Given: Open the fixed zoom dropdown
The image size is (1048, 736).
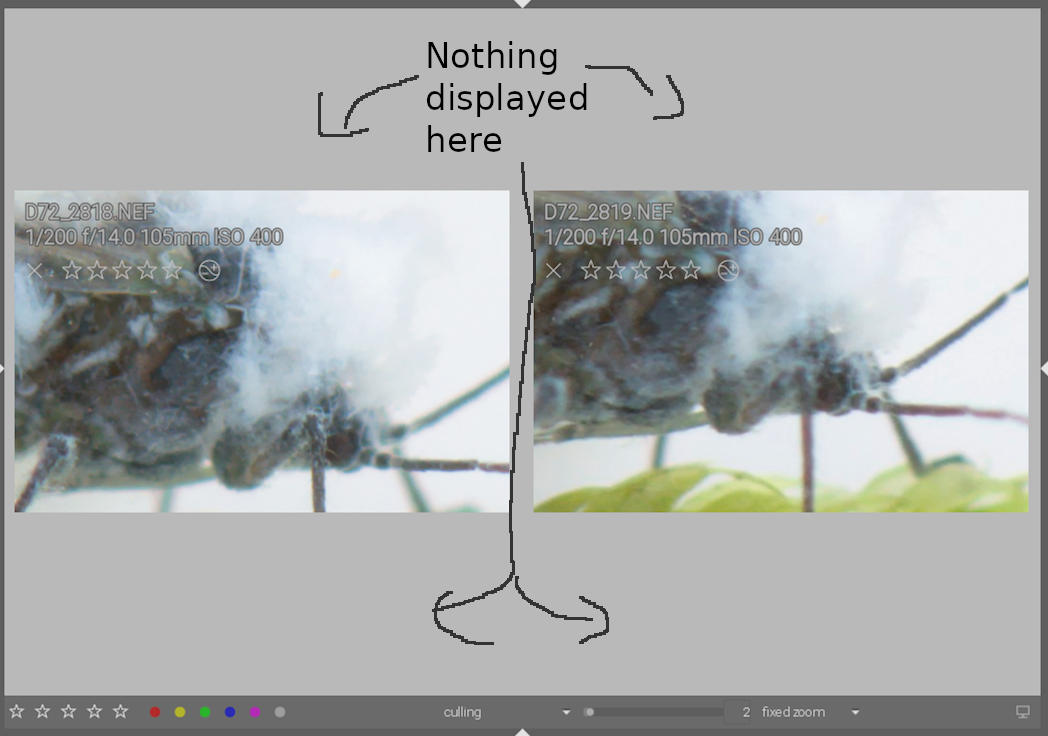Looking at the screenshot, I should click(855, 711).
